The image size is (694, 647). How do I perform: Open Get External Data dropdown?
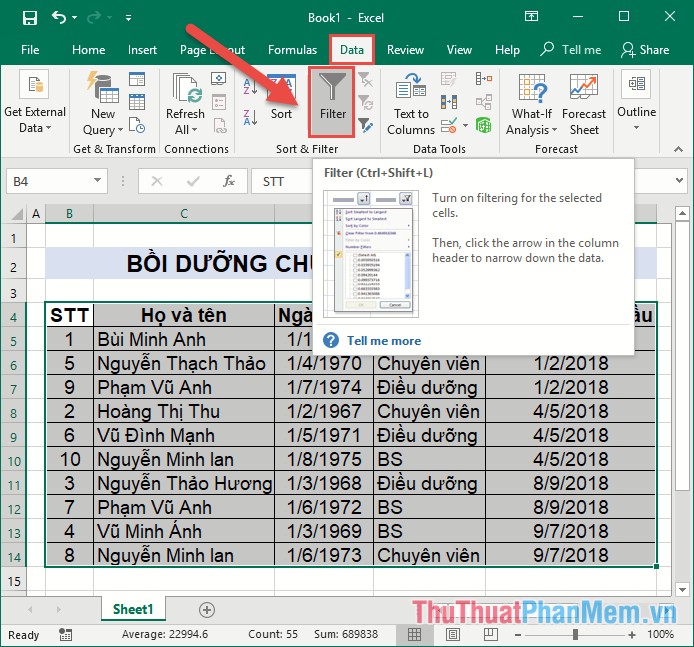[35, 102]
